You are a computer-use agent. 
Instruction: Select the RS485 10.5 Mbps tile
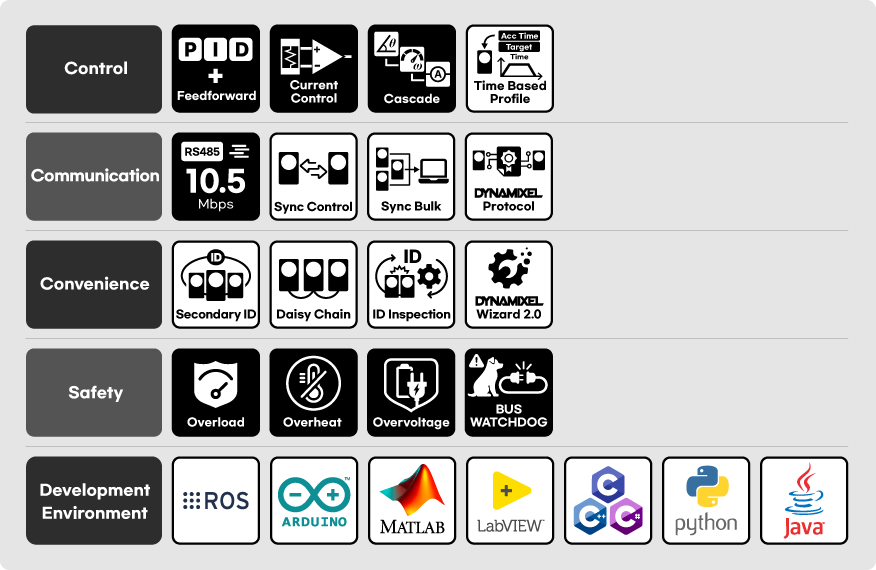pos(216,177)
